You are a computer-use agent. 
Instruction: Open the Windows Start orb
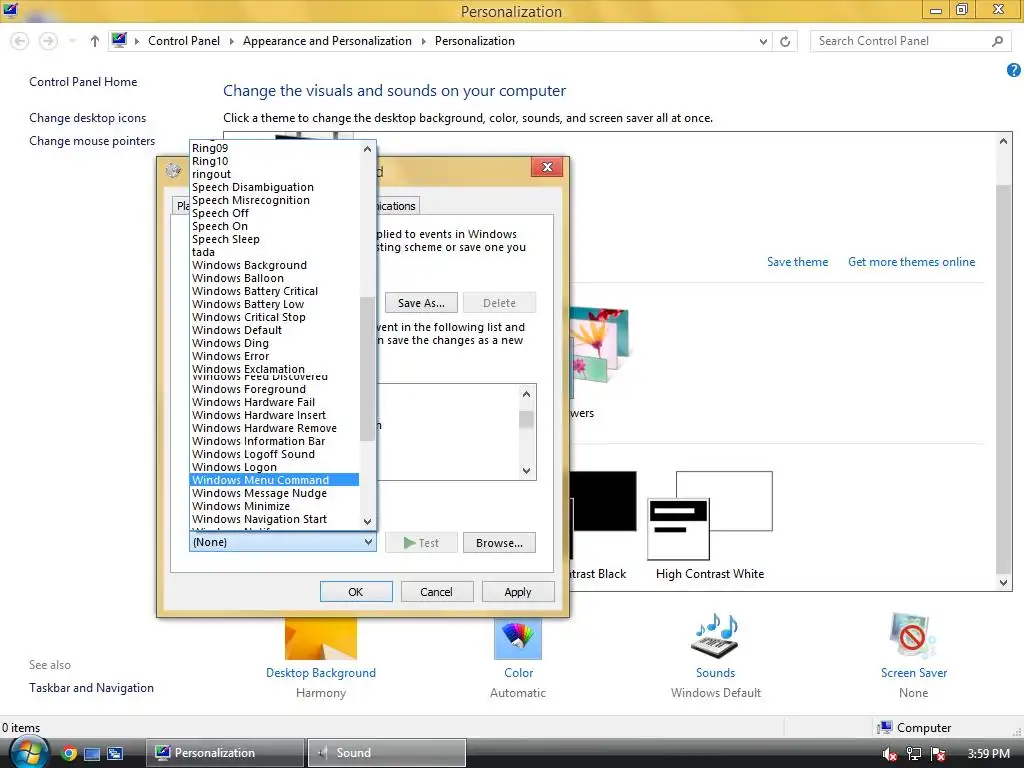(28, 752)
